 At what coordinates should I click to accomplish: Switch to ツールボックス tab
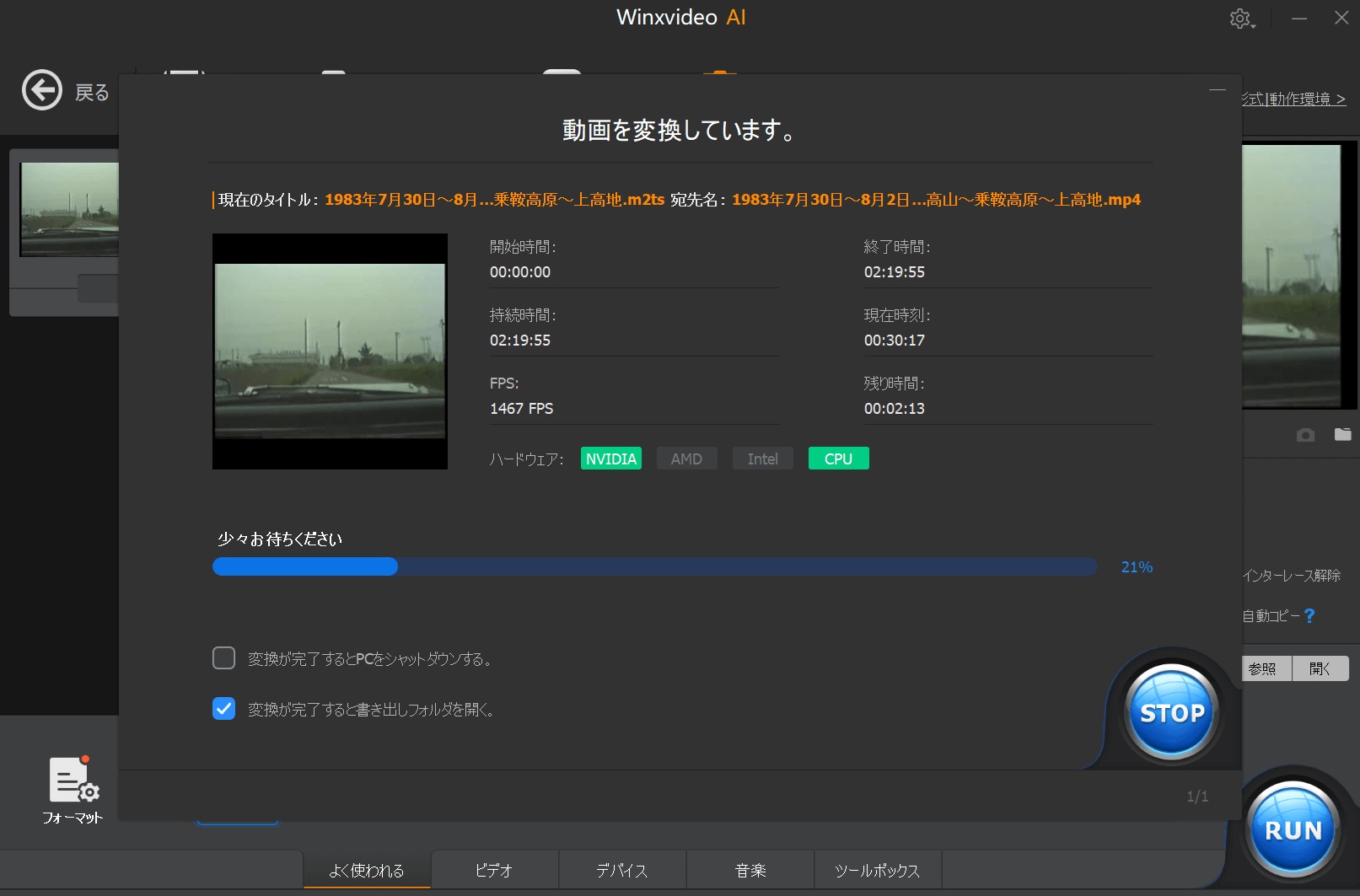point(878,870)
